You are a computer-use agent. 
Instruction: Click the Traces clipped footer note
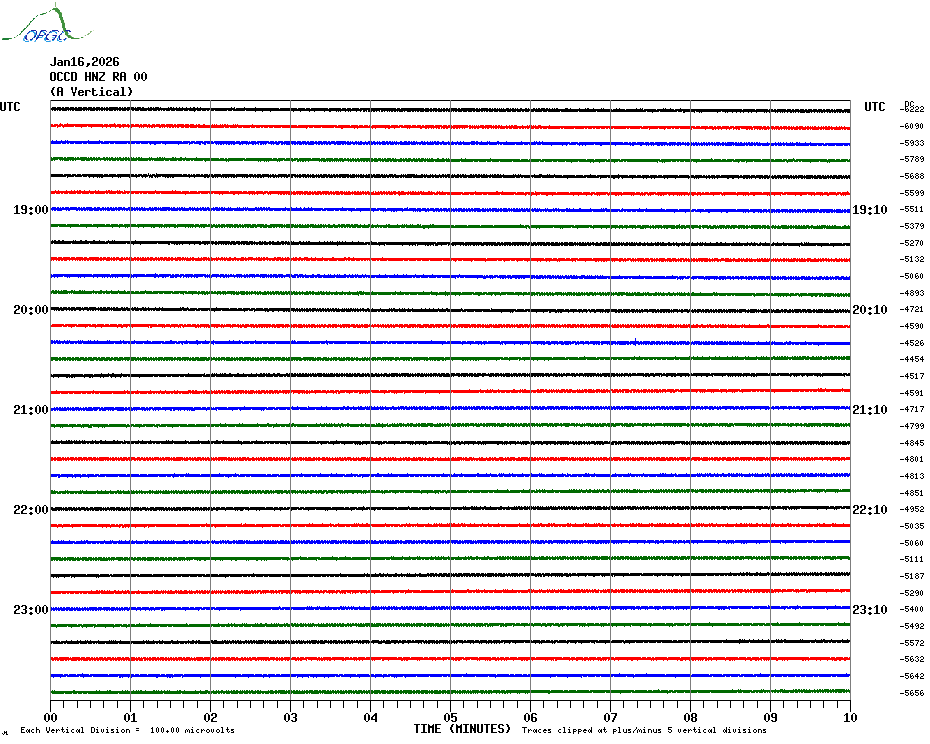(644, 731)
